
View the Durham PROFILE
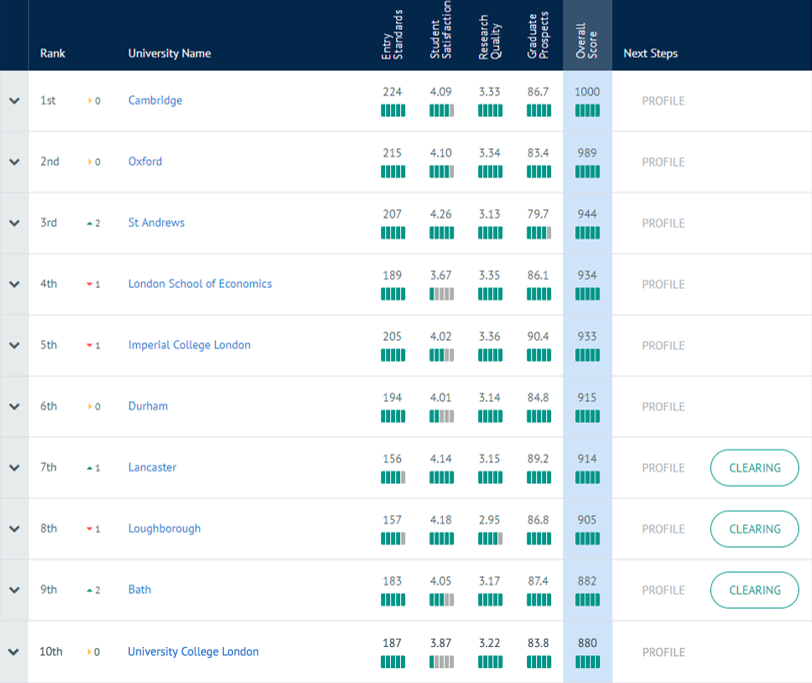663,406
